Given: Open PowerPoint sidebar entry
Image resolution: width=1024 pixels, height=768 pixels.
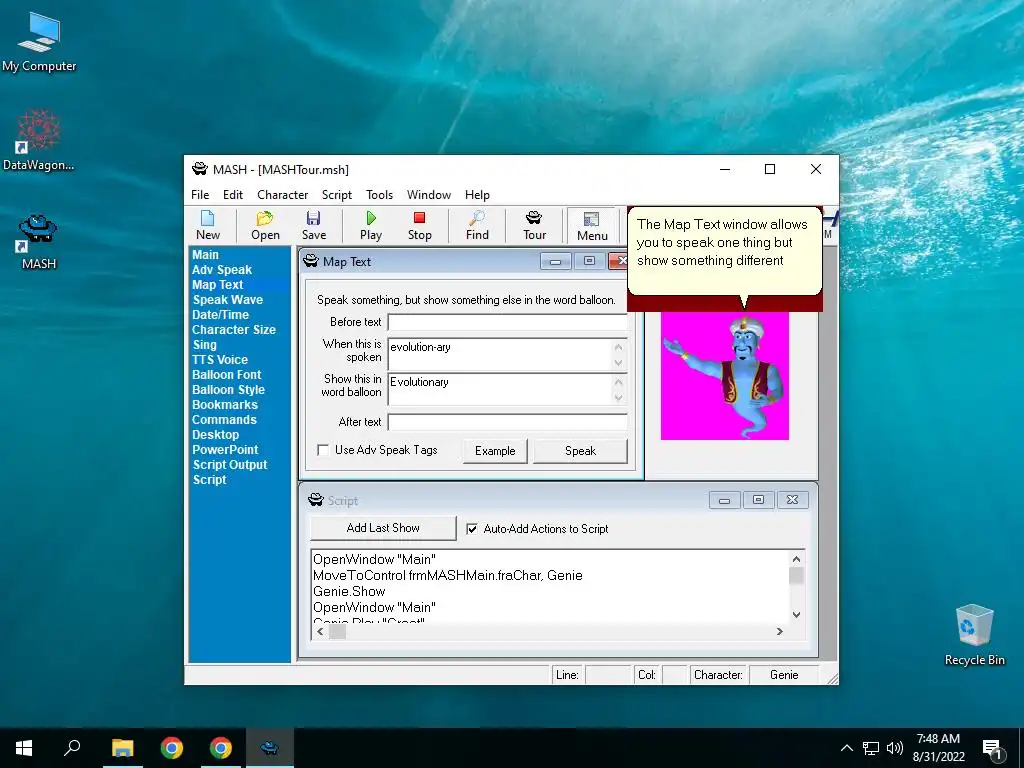Looking at the screenshot, I should [x=225, y=450].
